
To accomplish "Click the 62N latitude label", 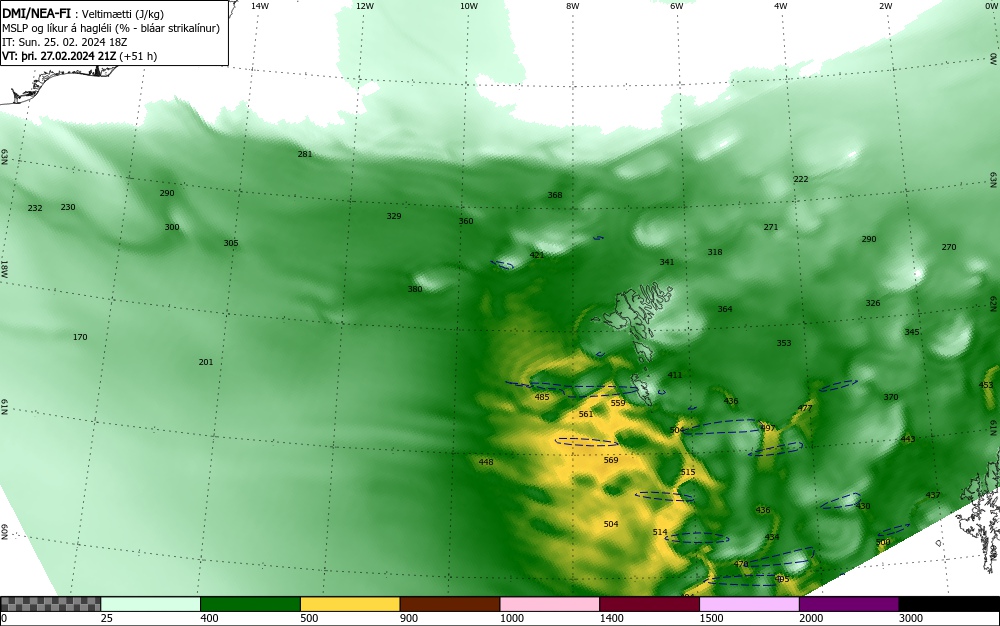I will point(993,303).
